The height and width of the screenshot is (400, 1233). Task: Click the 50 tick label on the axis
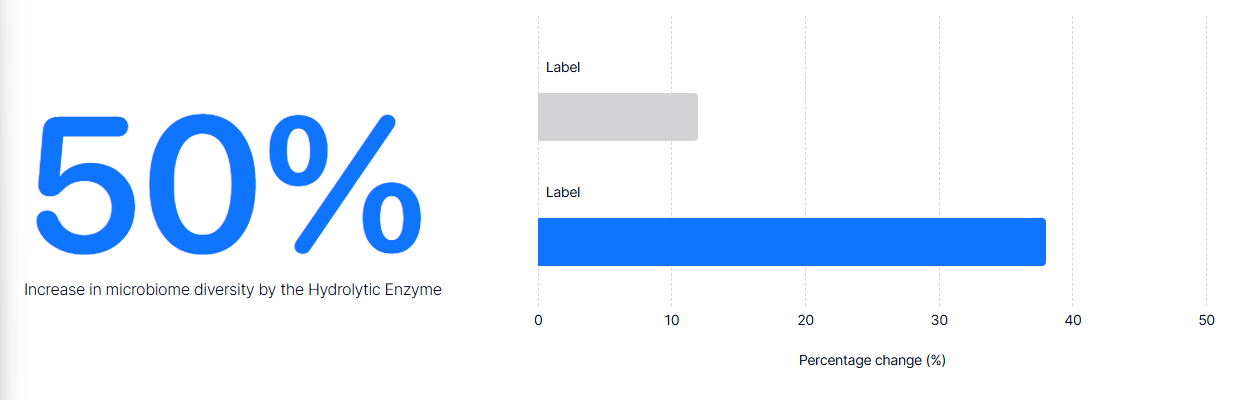[x=1206, y=320]
